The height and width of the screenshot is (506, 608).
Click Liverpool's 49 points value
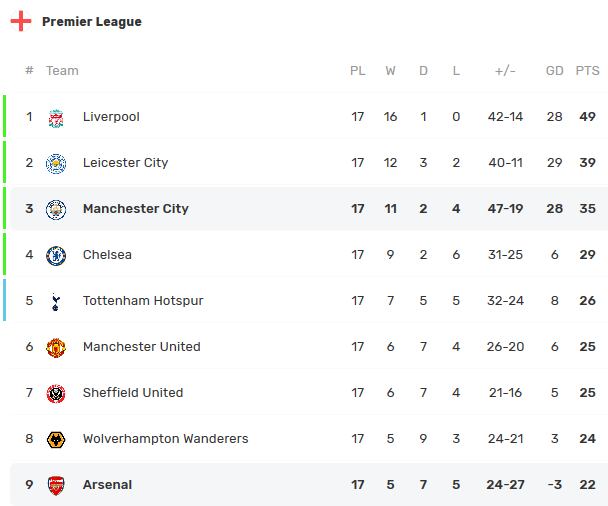click(x=587, y=117)
